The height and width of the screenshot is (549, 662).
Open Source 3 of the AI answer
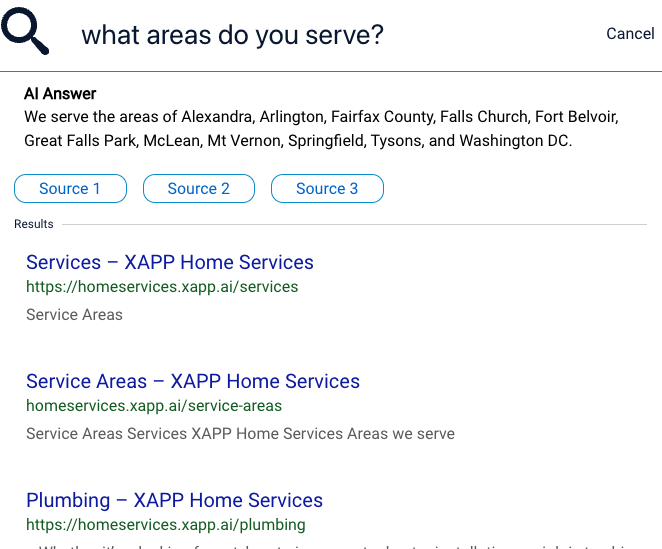pyautogui.click(x=327, y=188)
